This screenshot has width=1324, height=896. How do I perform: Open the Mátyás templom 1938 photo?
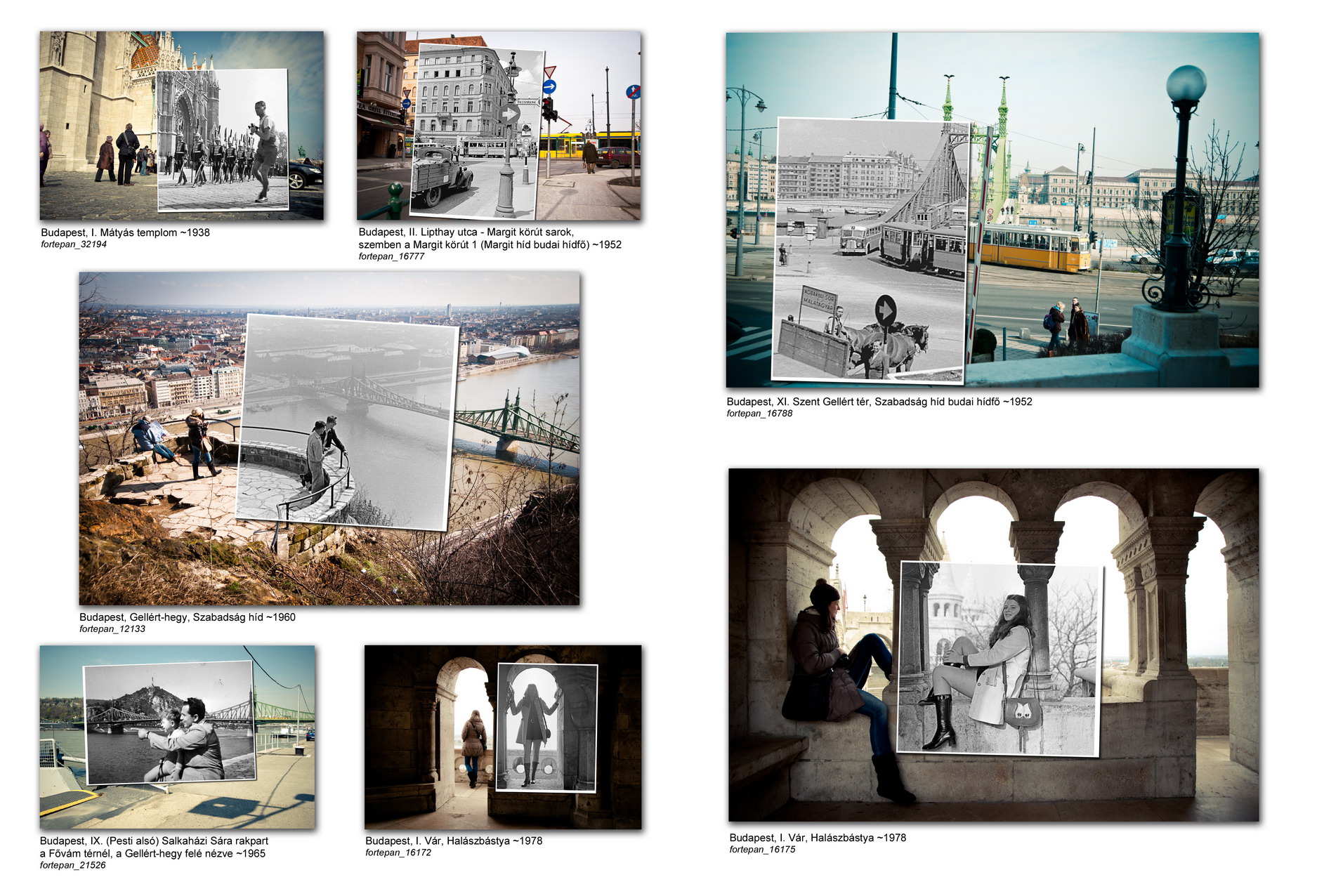[x=182, y=126]
